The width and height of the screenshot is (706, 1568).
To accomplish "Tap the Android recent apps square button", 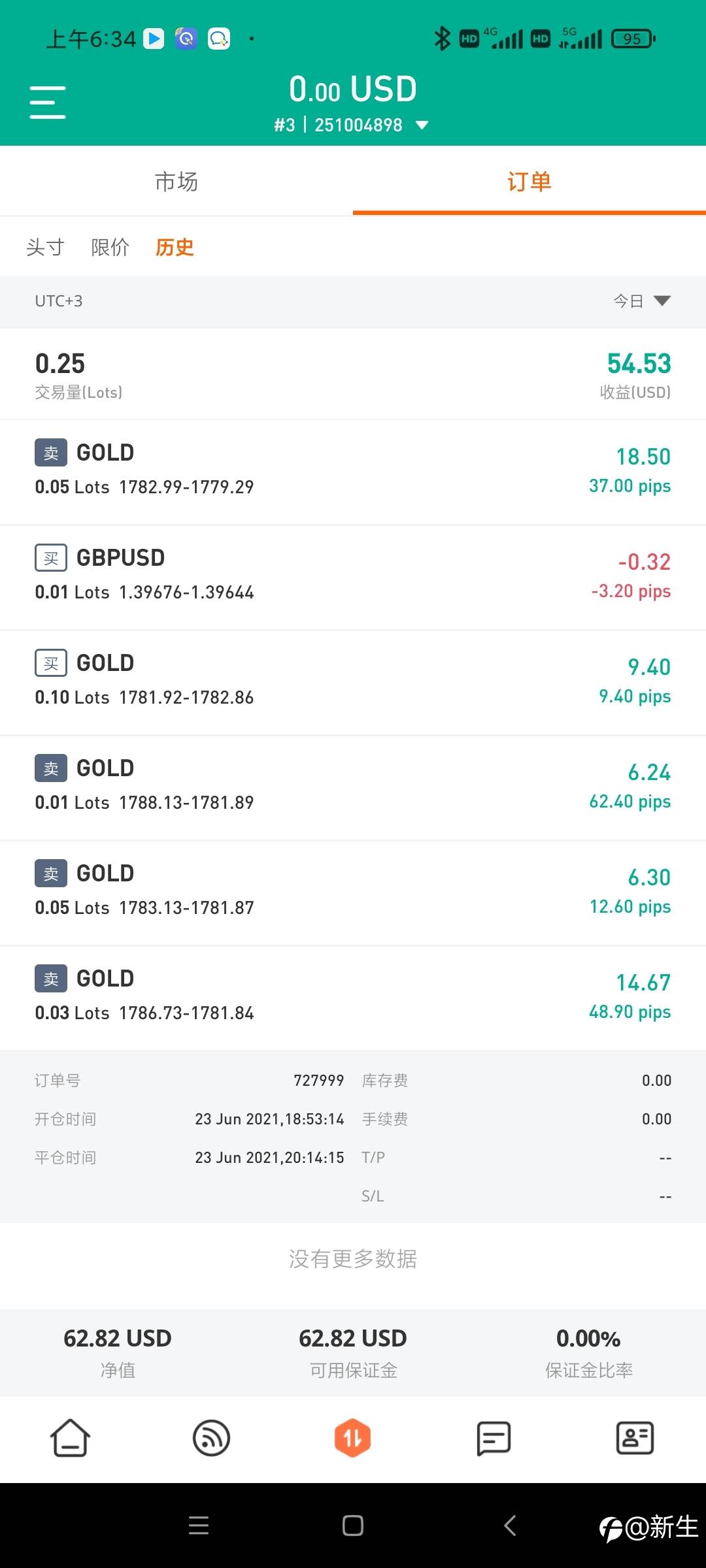I will pyautogui.click(x=352, y=1526).
